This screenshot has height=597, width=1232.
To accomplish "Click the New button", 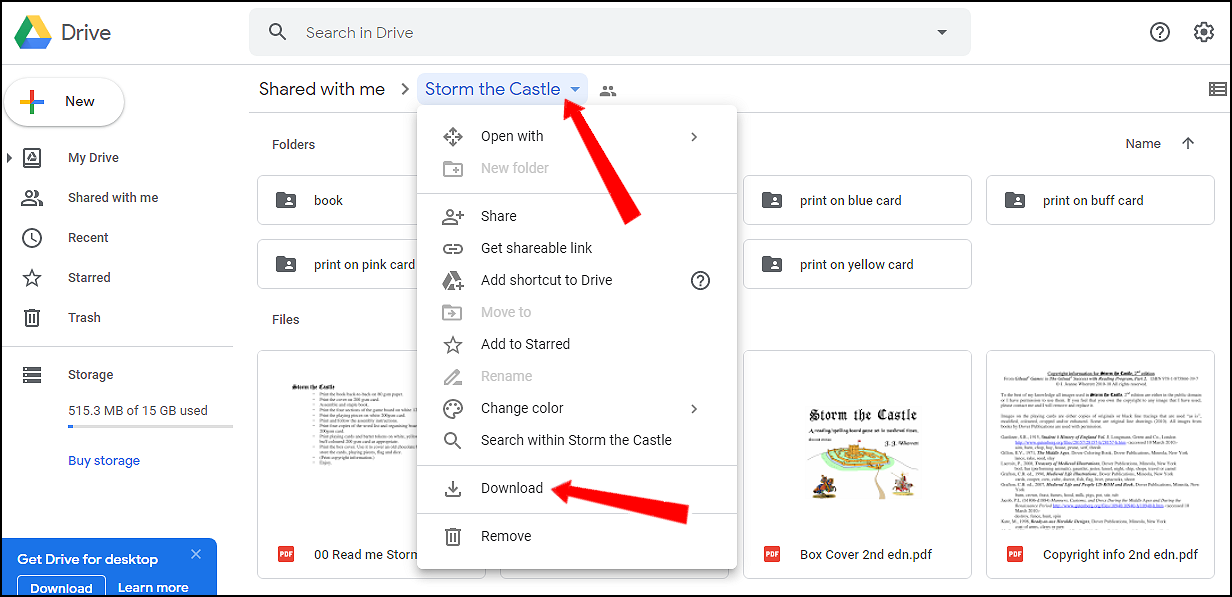I will point(64,101).
